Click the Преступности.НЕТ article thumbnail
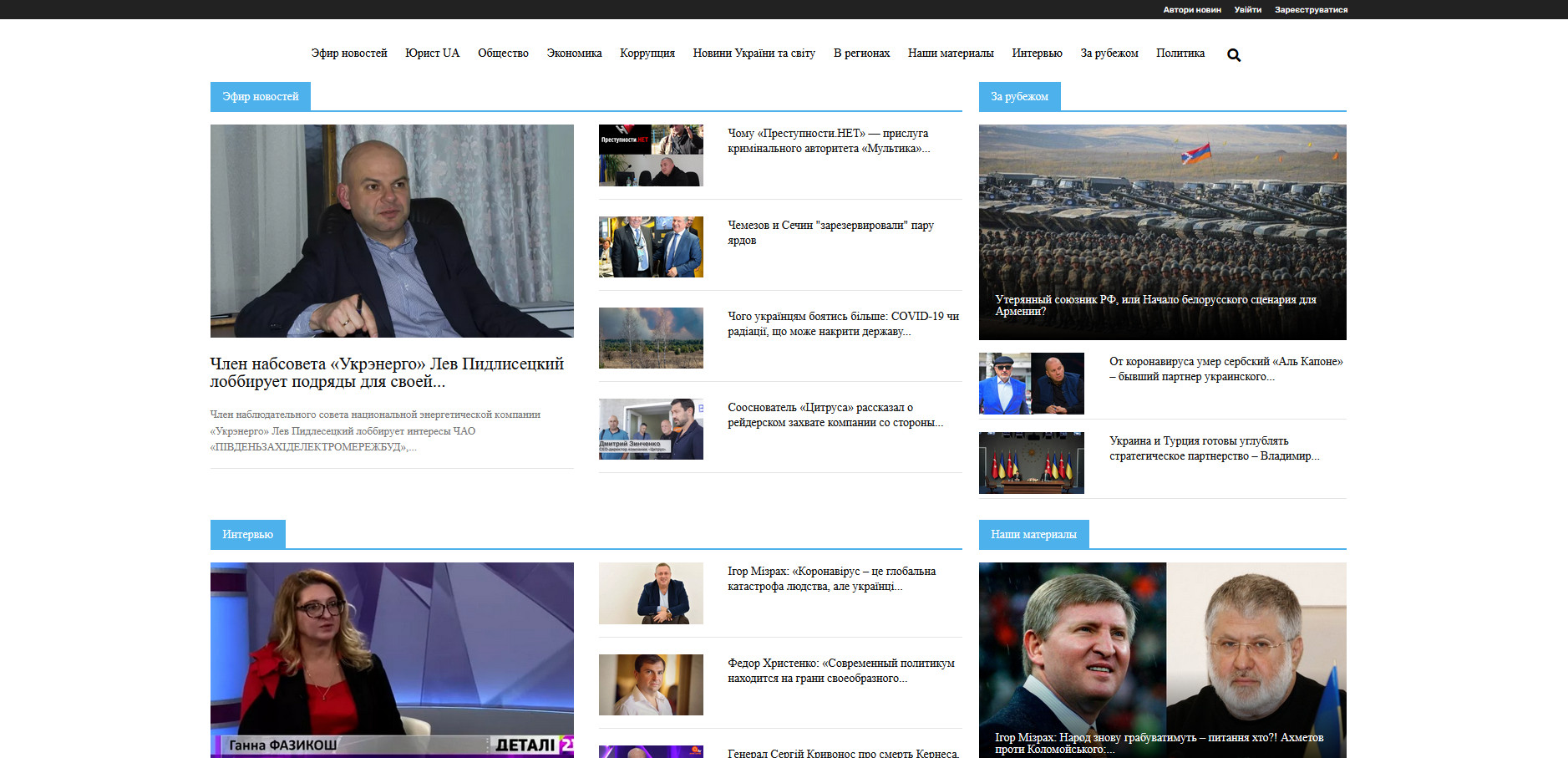The width and height of the screenshot is (1568, 758). point(651,155)
